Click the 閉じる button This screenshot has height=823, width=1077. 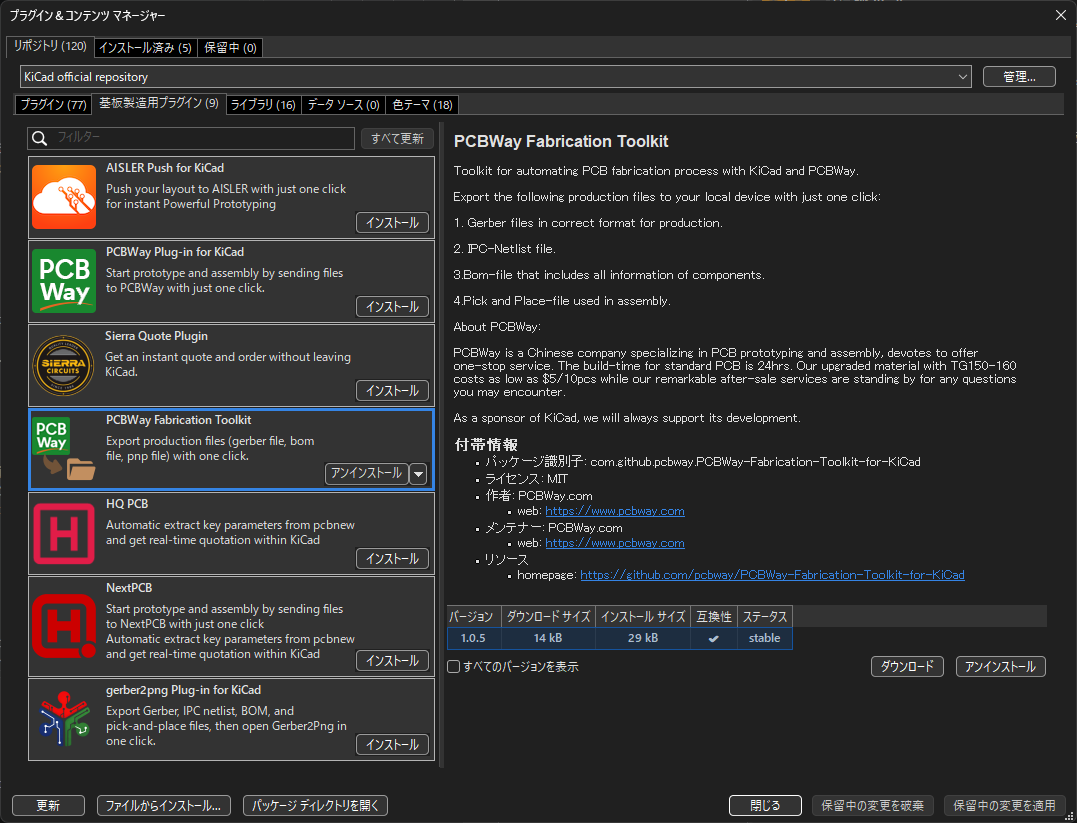coord(765,805)
